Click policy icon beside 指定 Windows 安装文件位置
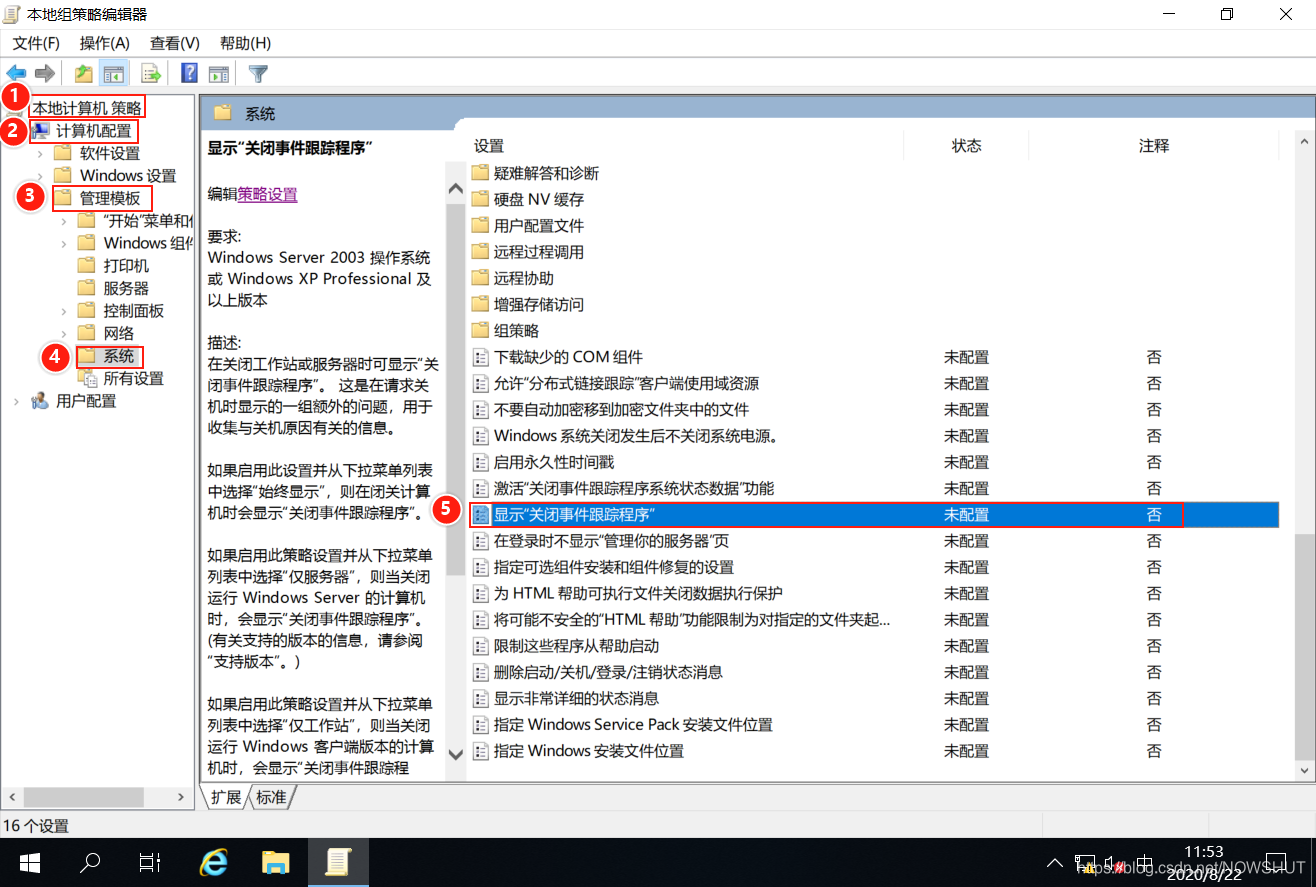 pos(480,751)
